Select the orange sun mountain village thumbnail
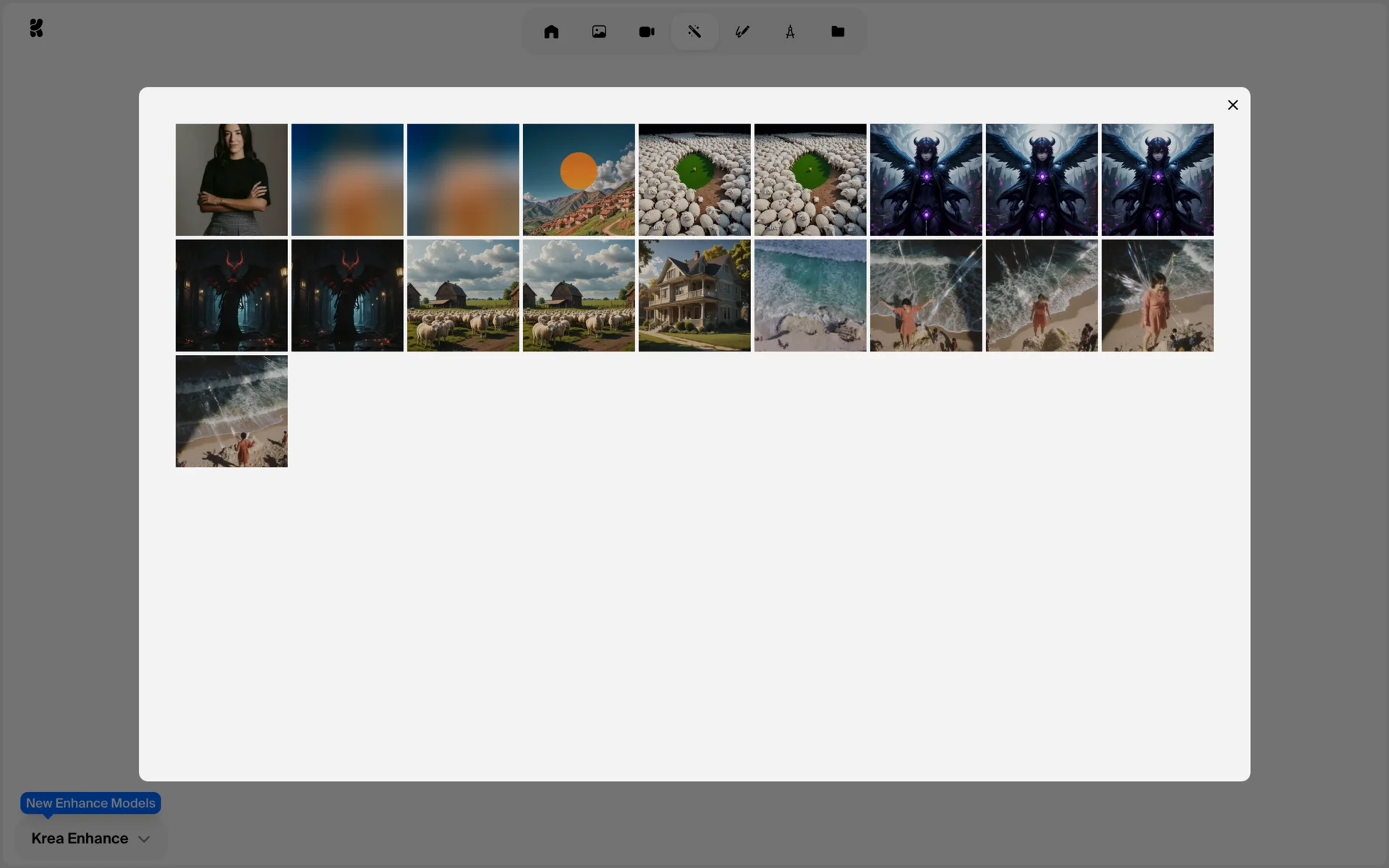This screenshot has width=1389, height=868. pyautogui.click(x=579, y=179)
